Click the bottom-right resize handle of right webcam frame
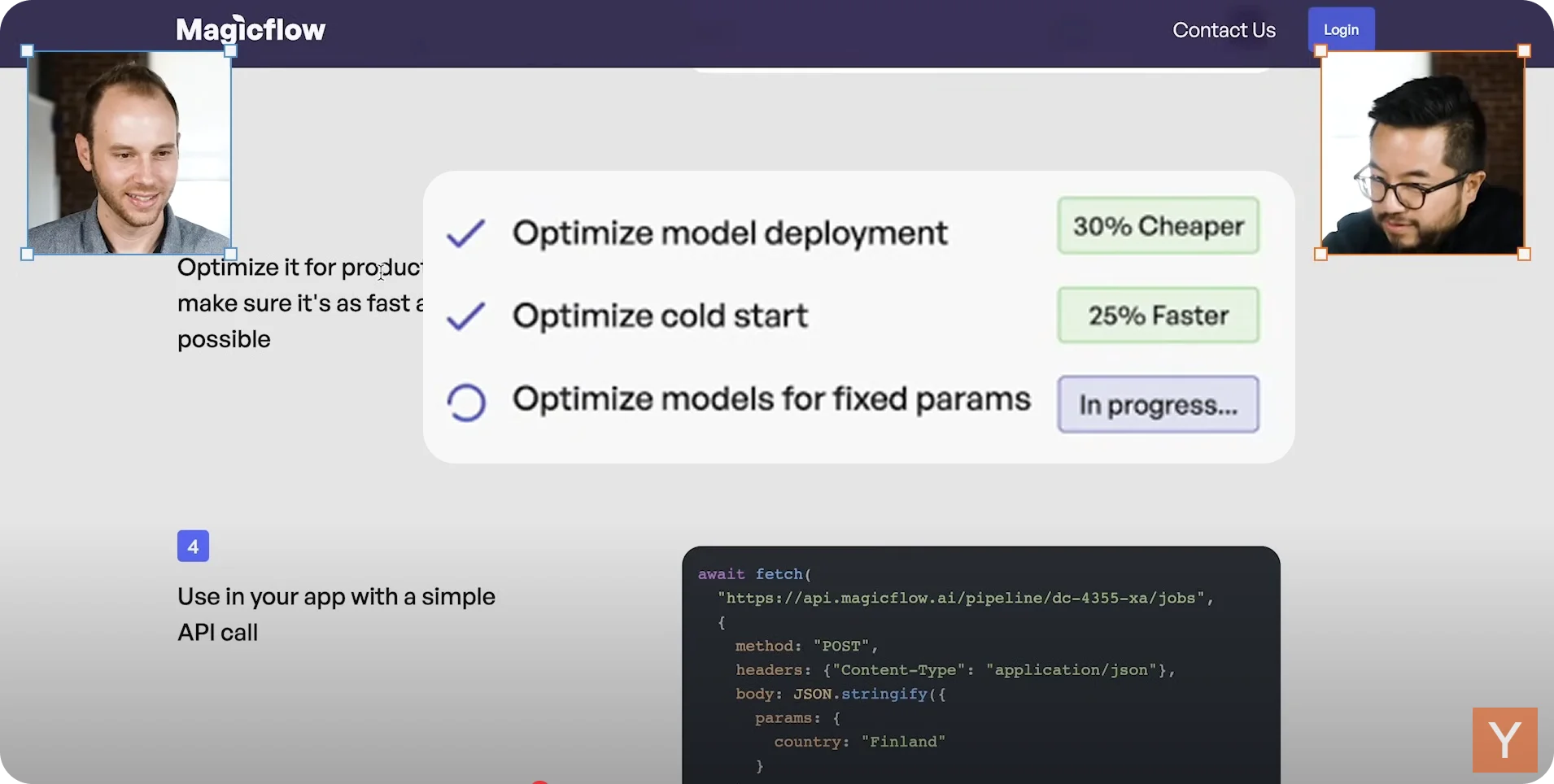This screenshot has width=1554, height=784. click(x=1524, y=255)
